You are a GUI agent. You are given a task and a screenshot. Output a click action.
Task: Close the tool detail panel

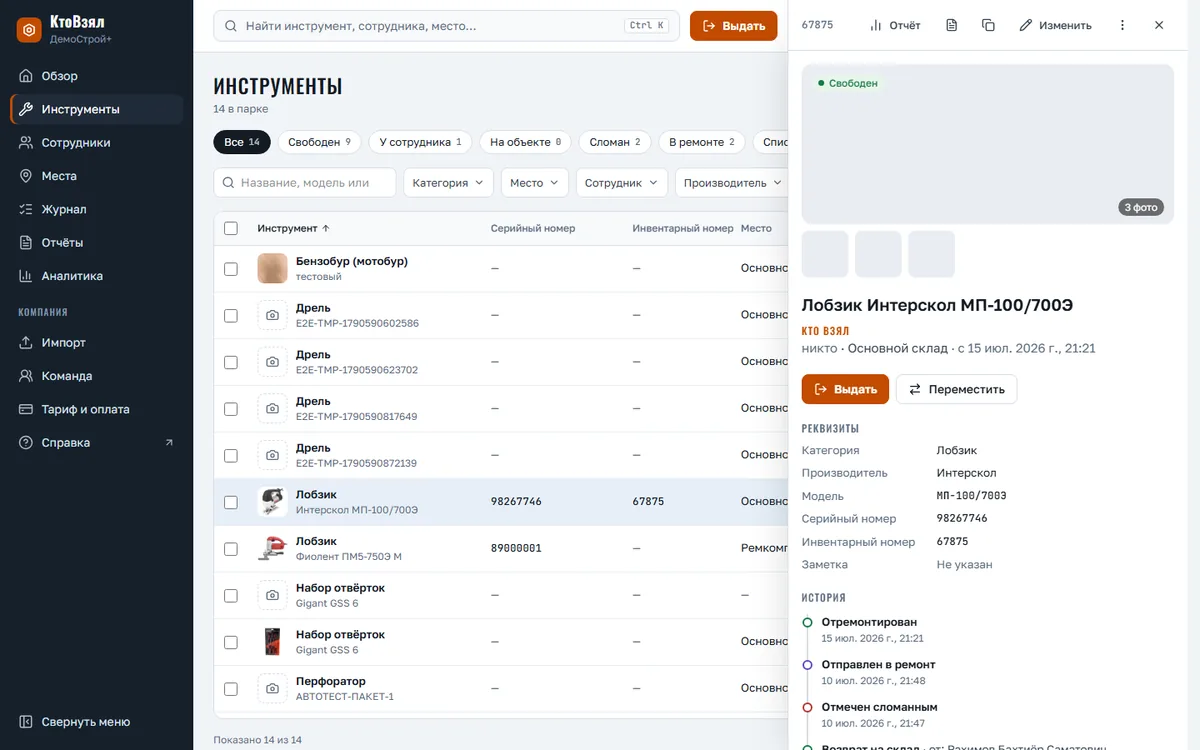click(x=1159, y=25)
